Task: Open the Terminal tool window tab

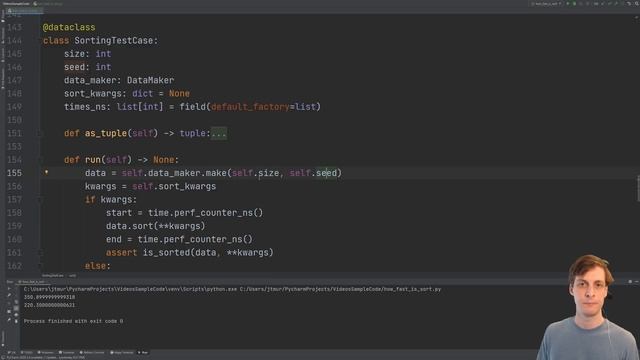Action: click(67, 352)
